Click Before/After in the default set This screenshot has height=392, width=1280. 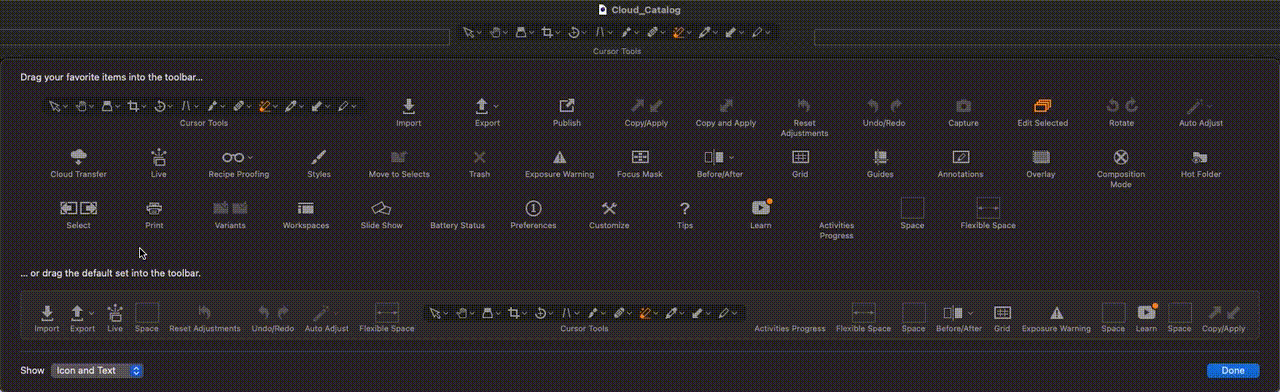pos(959,318)
